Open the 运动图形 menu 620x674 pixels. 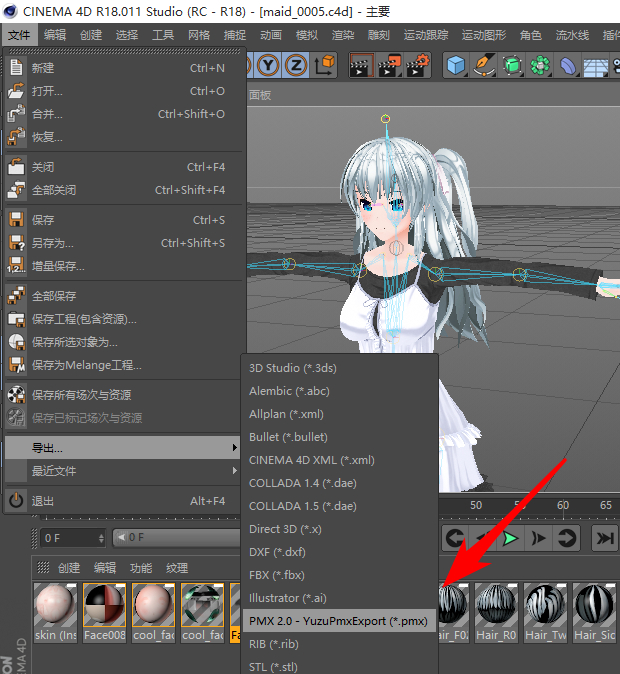coord(484,35)
